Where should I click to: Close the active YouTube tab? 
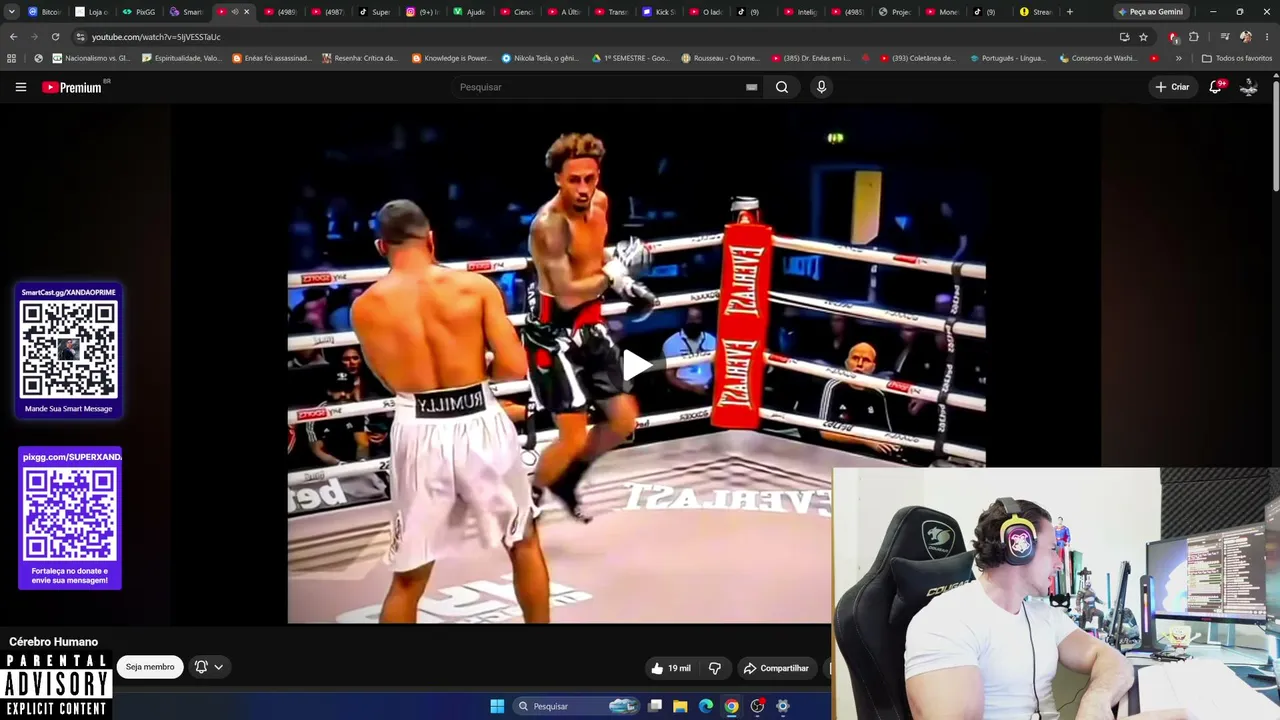246,12
